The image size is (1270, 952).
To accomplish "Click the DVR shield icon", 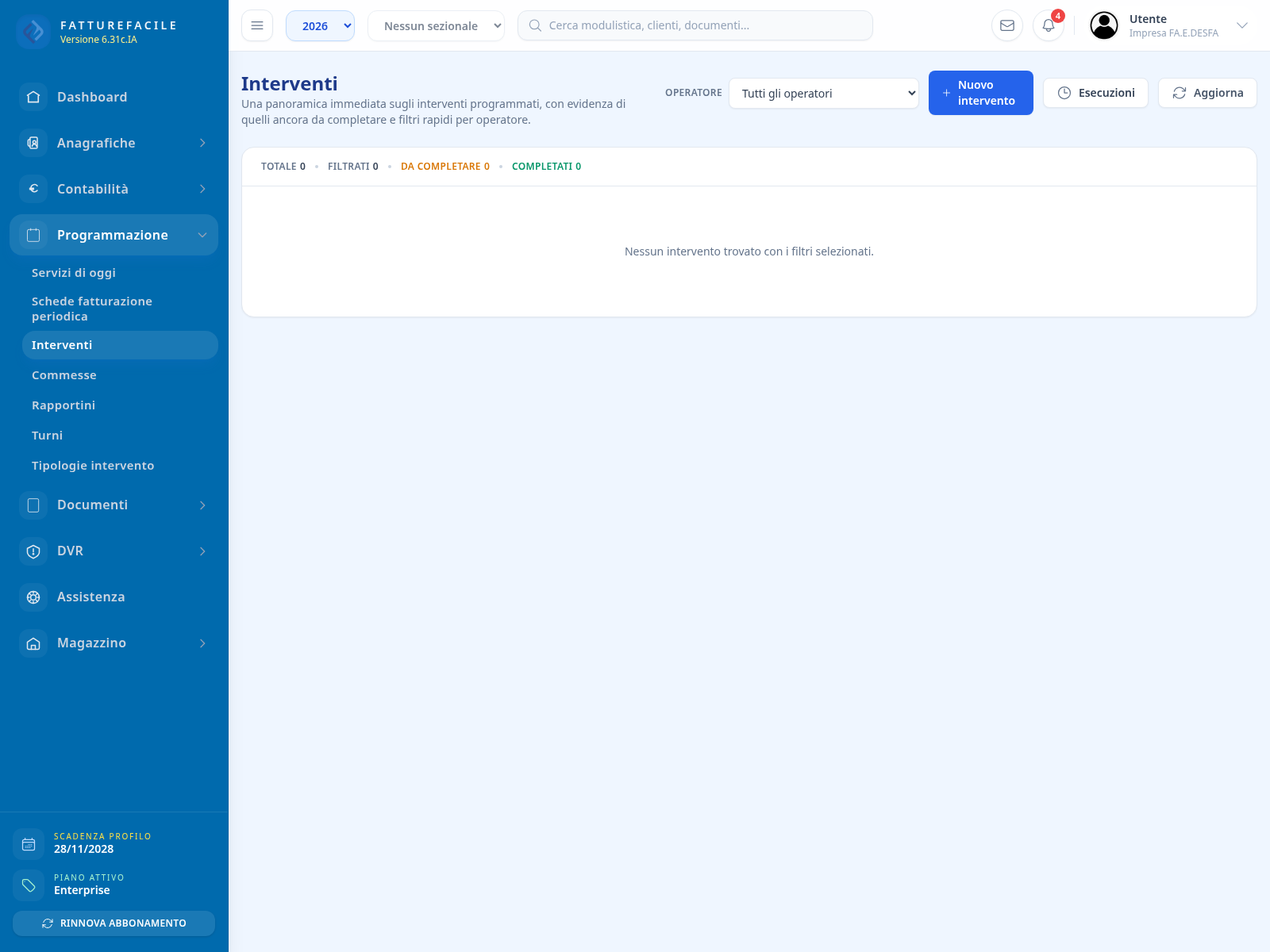I will 33,551.
